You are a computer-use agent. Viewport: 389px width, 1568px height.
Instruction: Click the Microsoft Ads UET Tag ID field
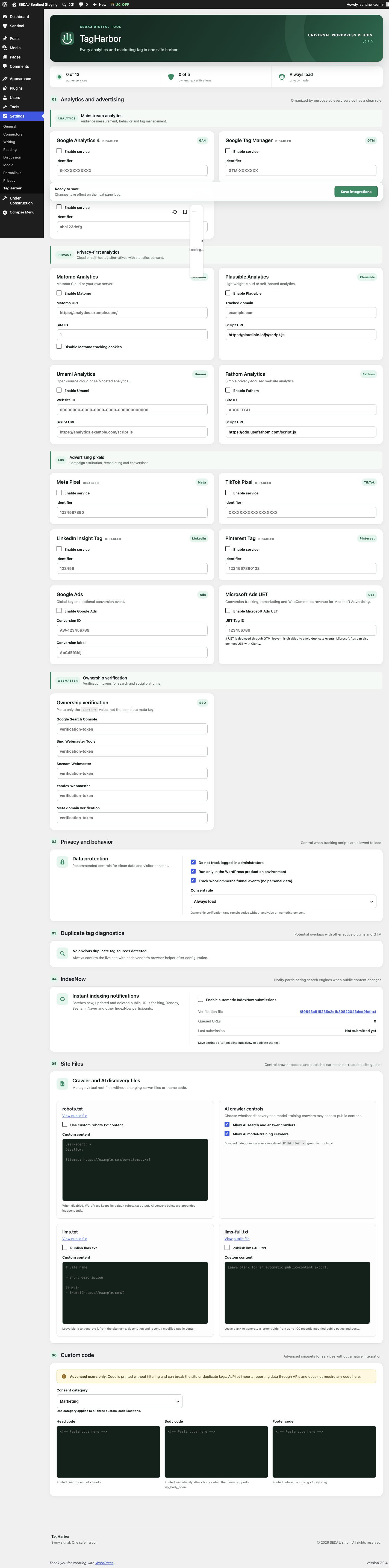coord(301,631)
